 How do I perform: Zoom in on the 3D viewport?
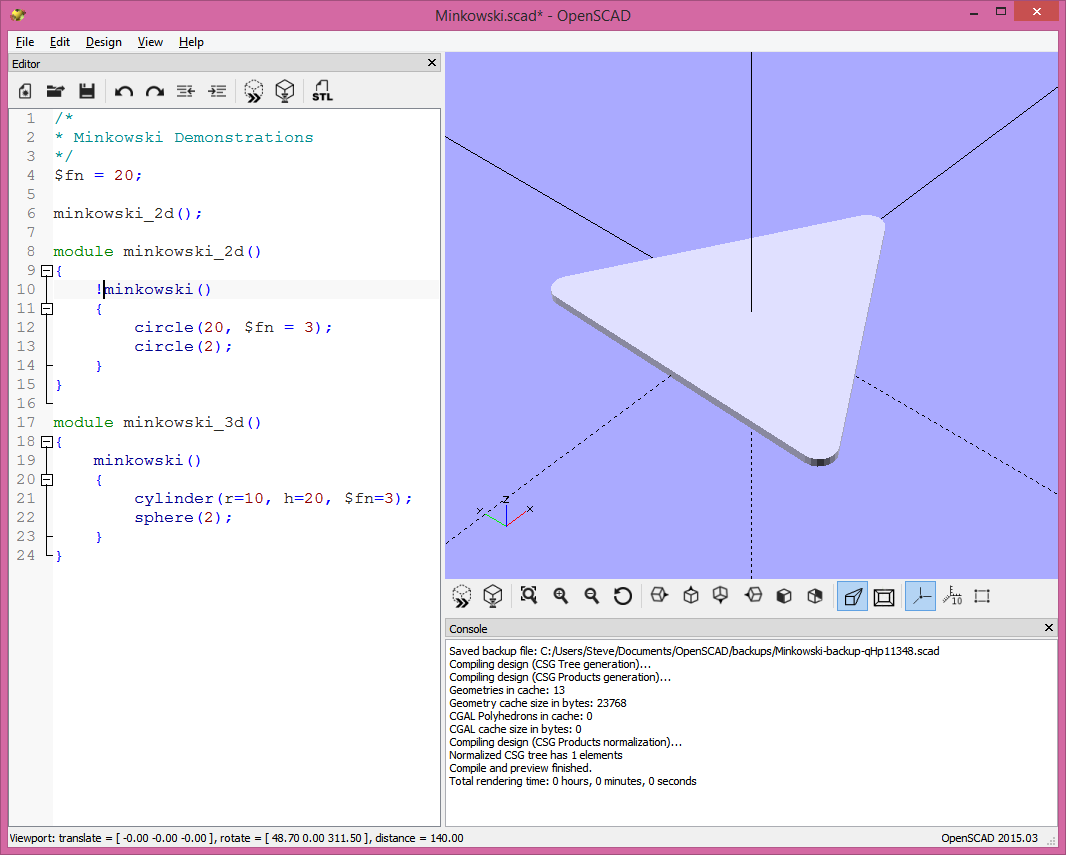point(560,595)
